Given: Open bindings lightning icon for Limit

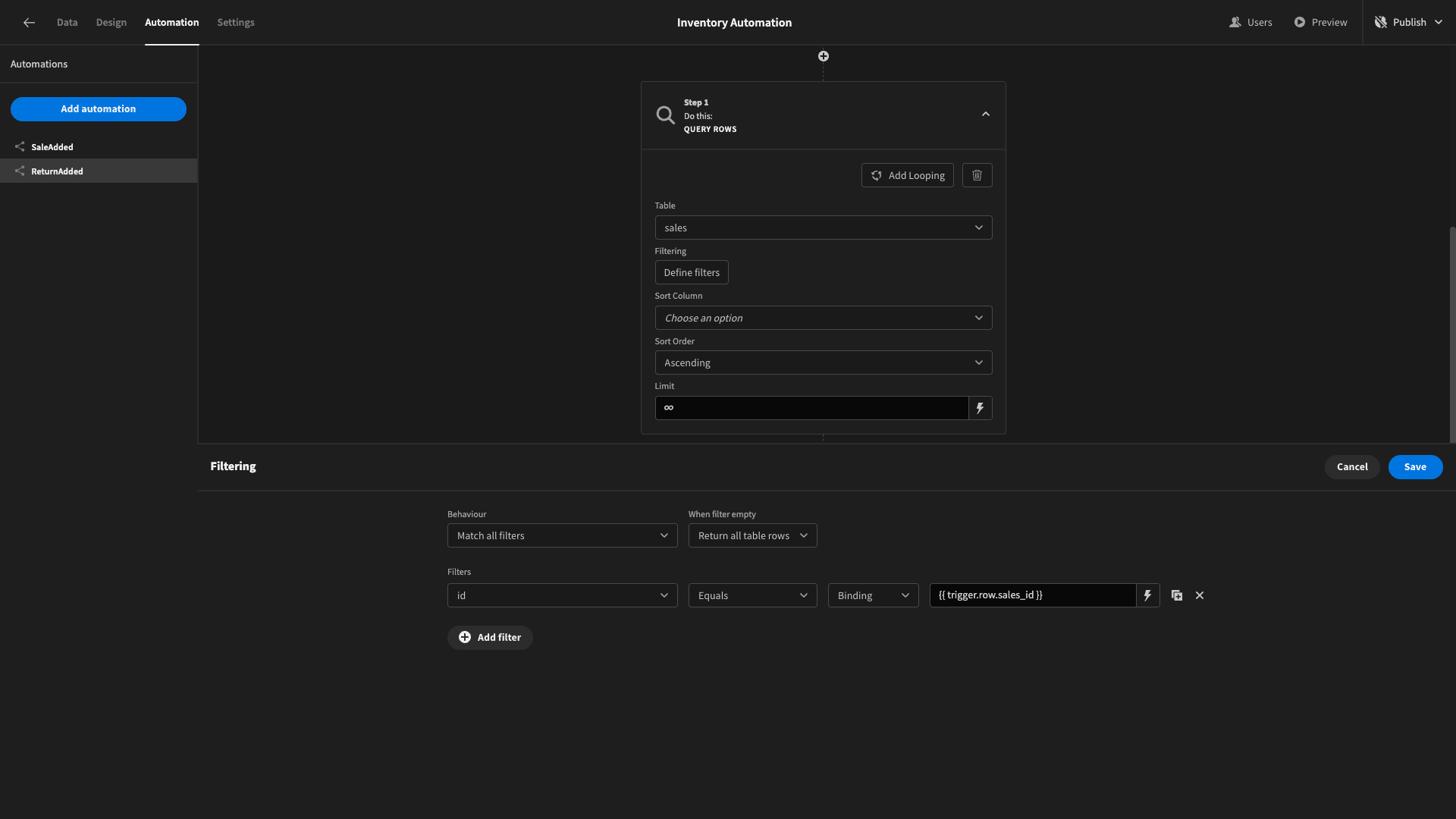Looking at the screenshot, I should pyautogui.click(x=980, y=408).
